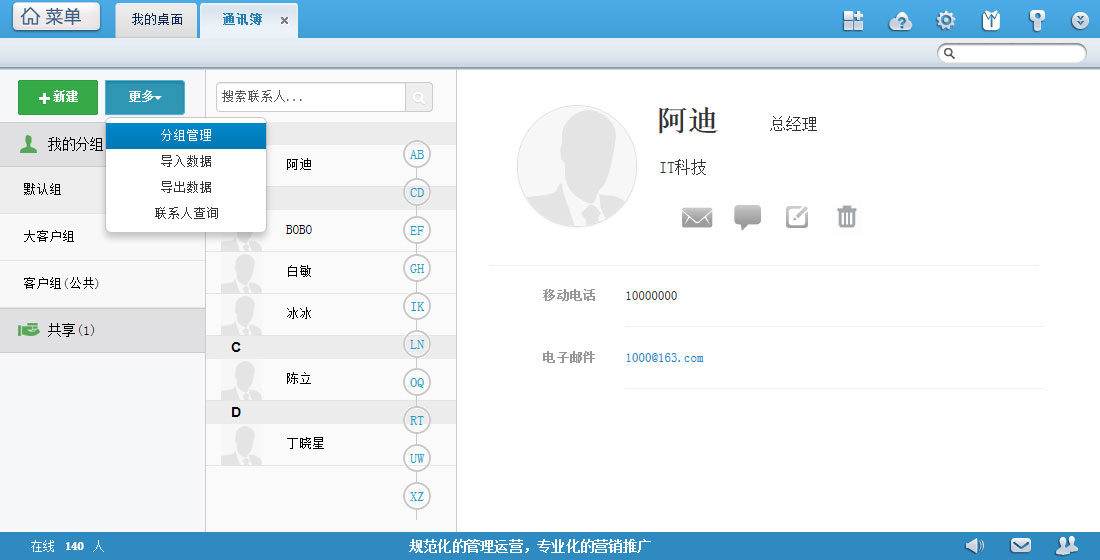The height and width of the screenshot is (560, 1100).
Task: Open the email link 1000@163.com
Action: click(x=664, y=358)
